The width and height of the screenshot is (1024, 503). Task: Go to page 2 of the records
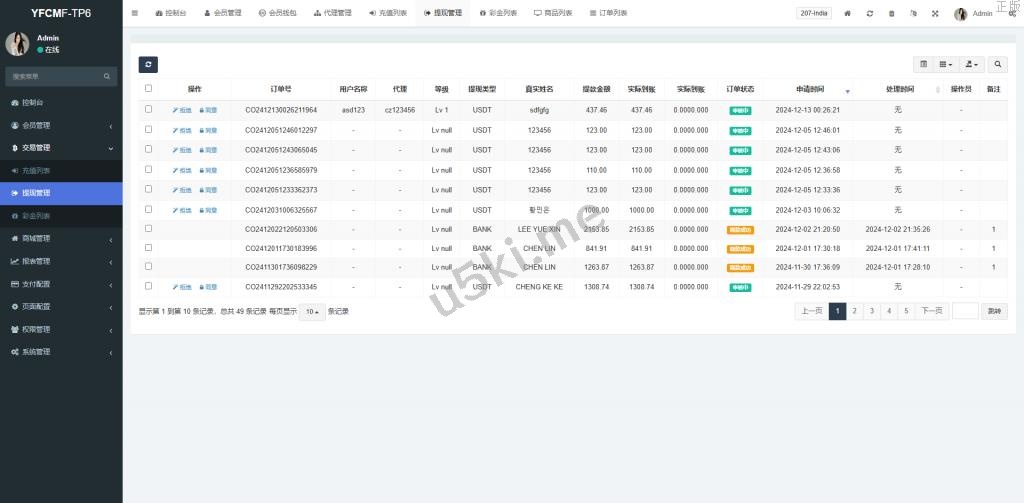coord(854,311)
